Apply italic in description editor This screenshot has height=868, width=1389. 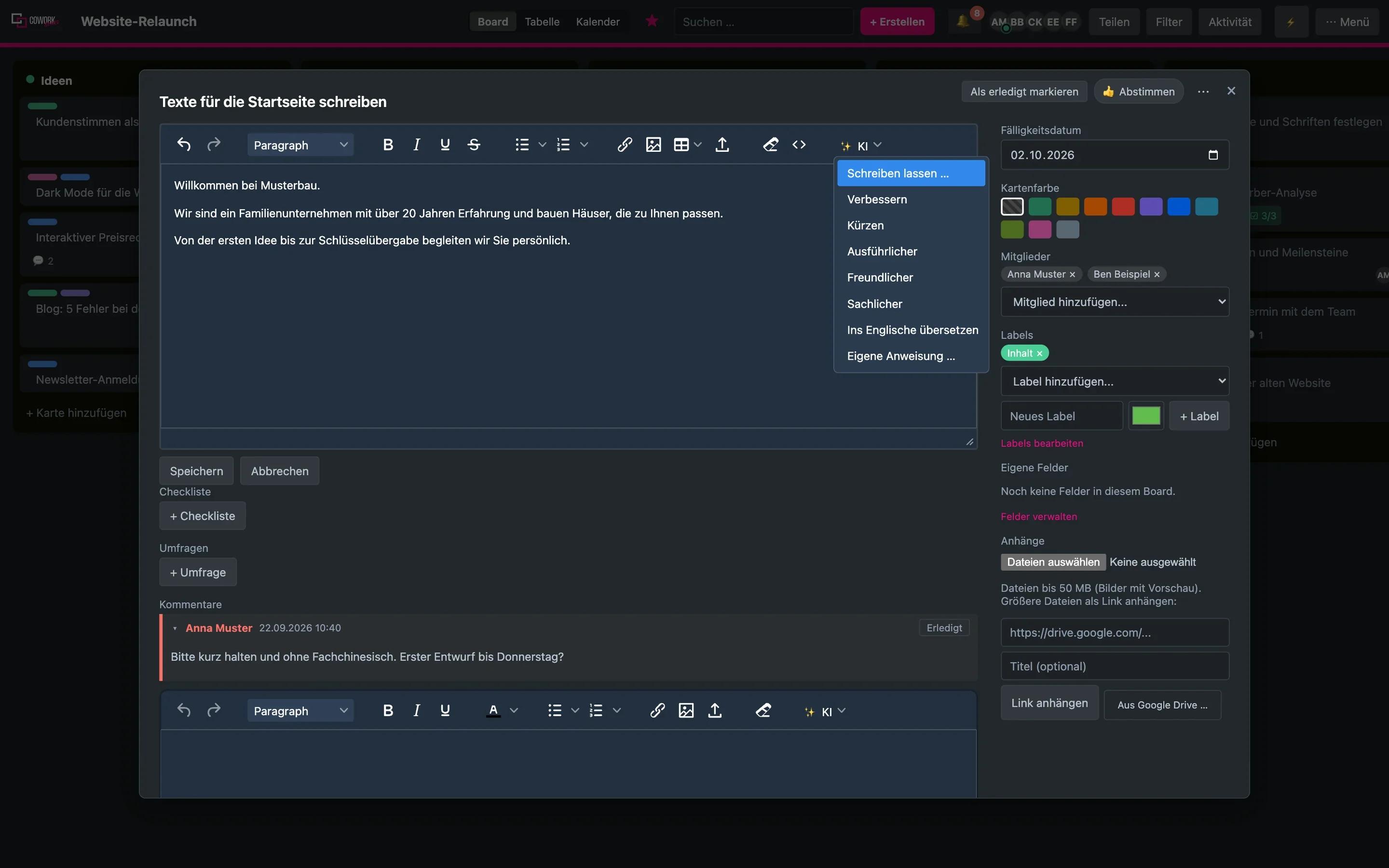(417, 145)
